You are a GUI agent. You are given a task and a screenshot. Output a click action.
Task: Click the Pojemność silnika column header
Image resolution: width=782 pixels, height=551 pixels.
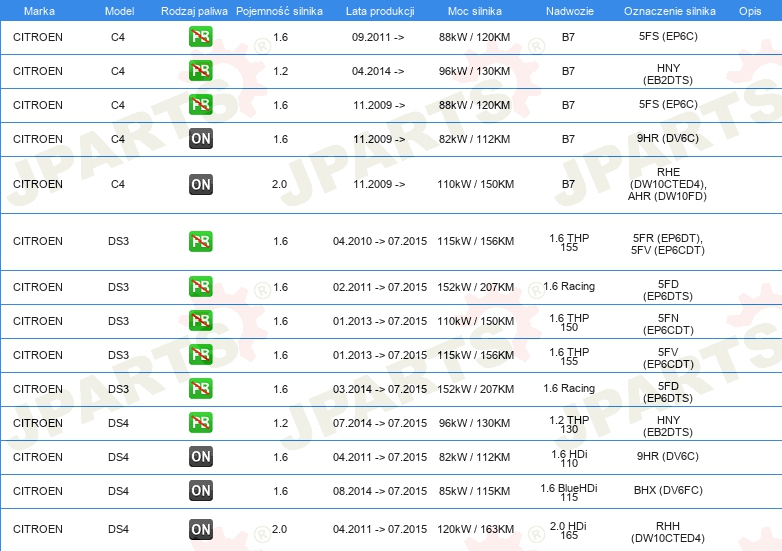click(x=279, y=10)
